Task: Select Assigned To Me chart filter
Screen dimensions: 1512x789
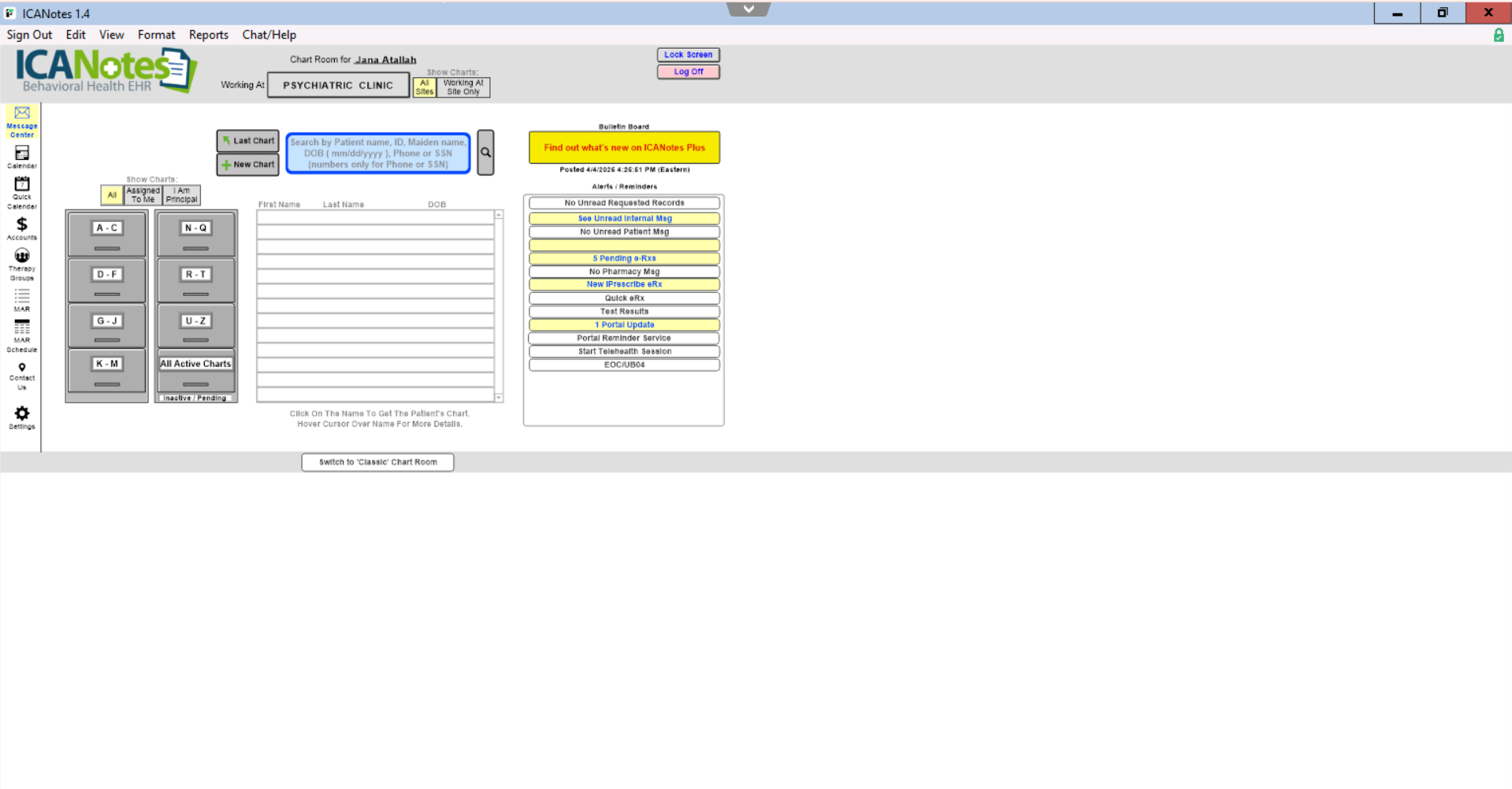Action: pyautogui.click(x=143, y=195)
